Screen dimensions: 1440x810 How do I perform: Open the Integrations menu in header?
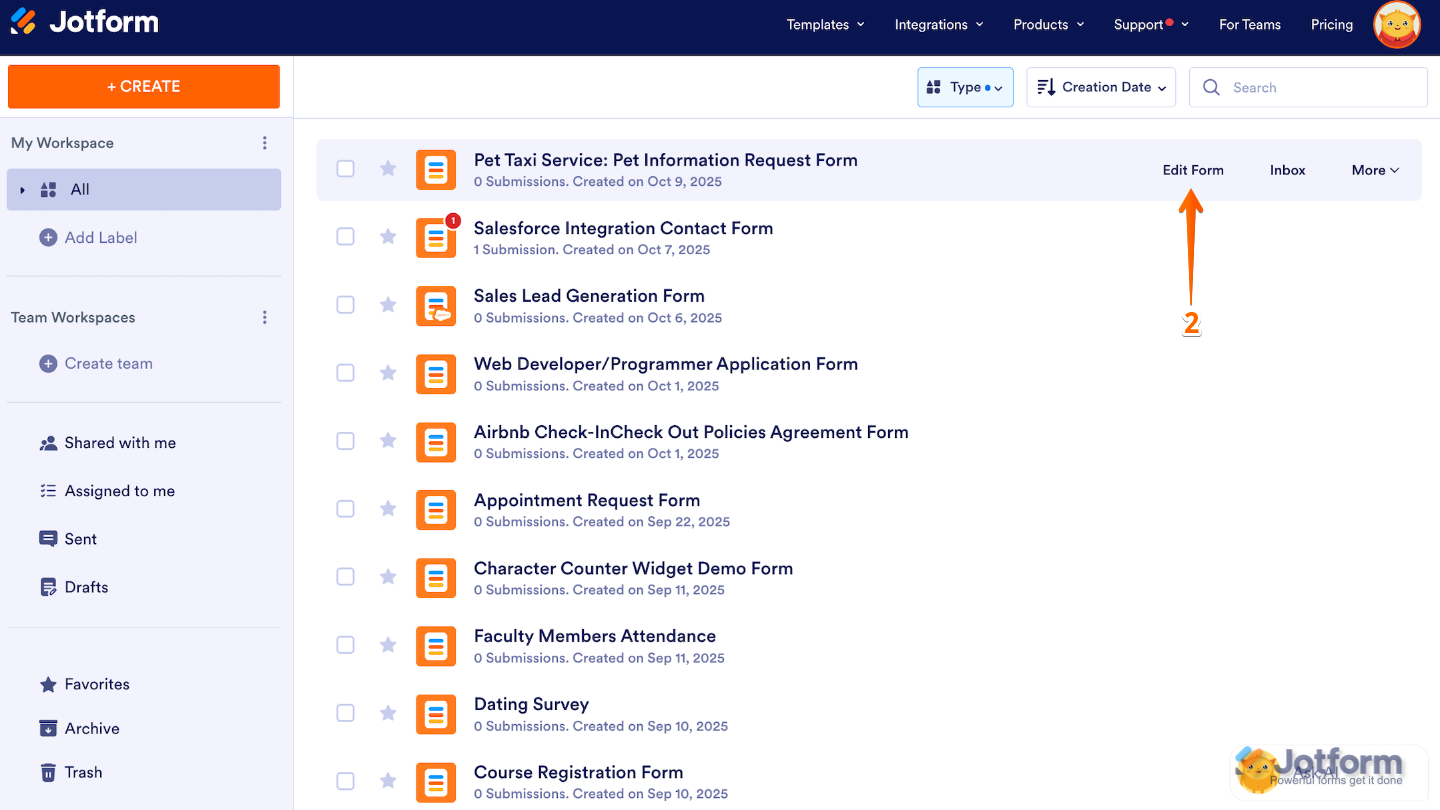point(938,25)
